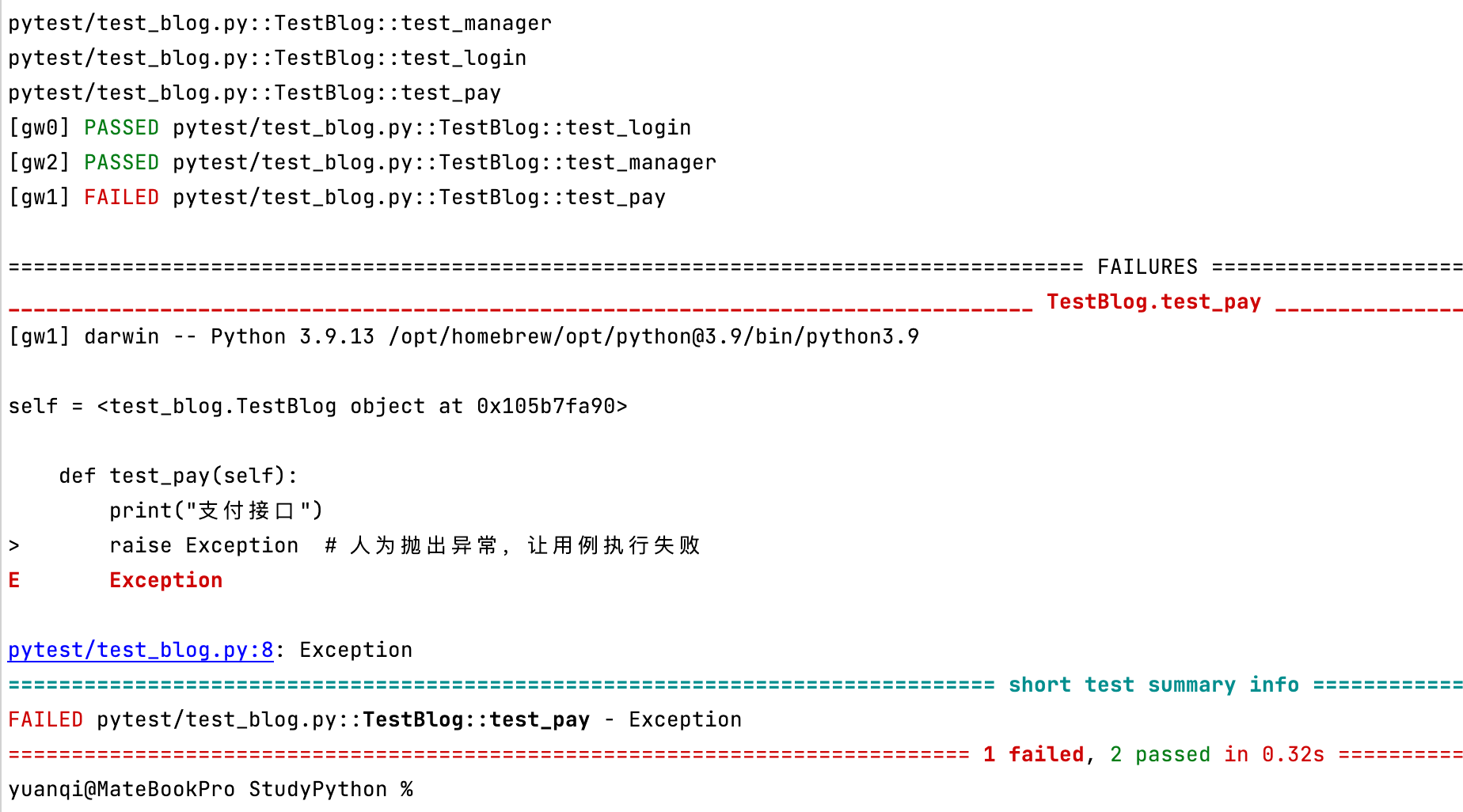Click the FAILED status on gw1 line

(121, 197)
